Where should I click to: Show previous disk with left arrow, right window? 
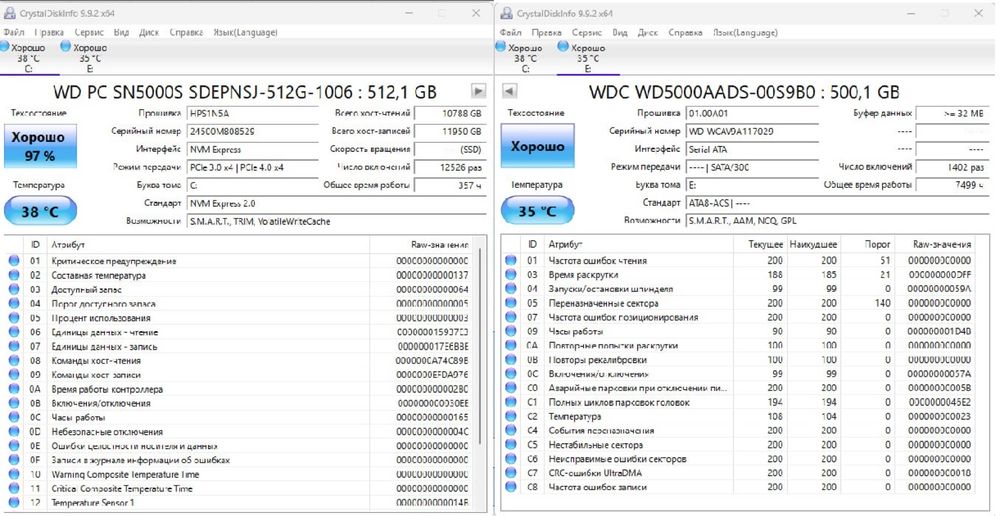(509, 91)
